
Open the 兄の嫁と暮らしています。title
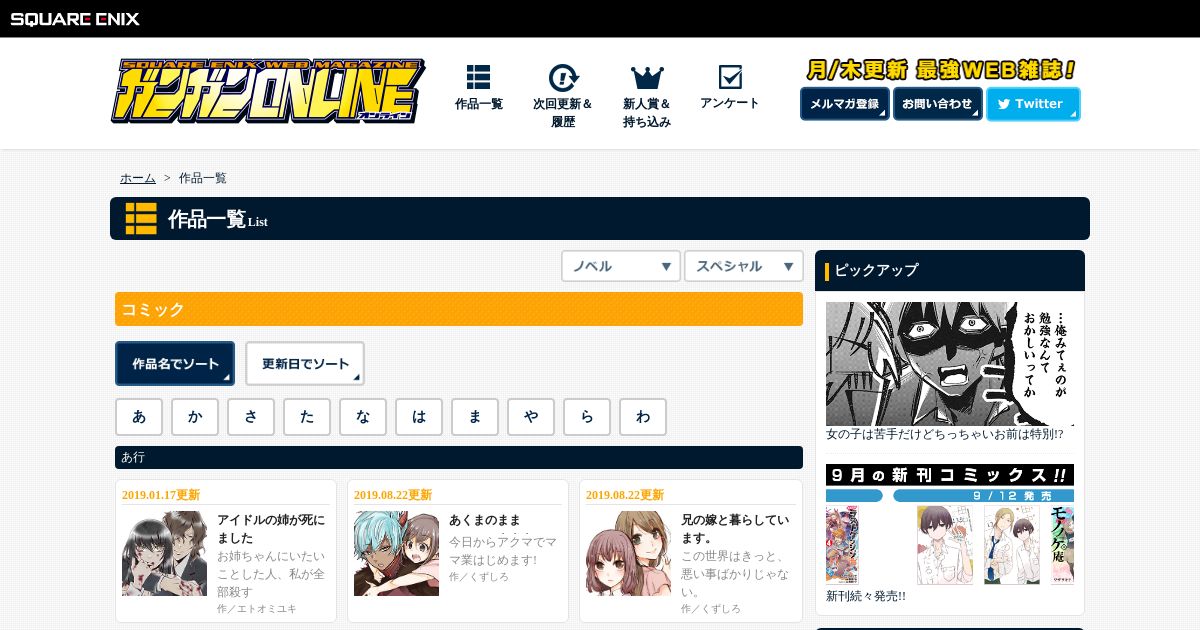736,529
